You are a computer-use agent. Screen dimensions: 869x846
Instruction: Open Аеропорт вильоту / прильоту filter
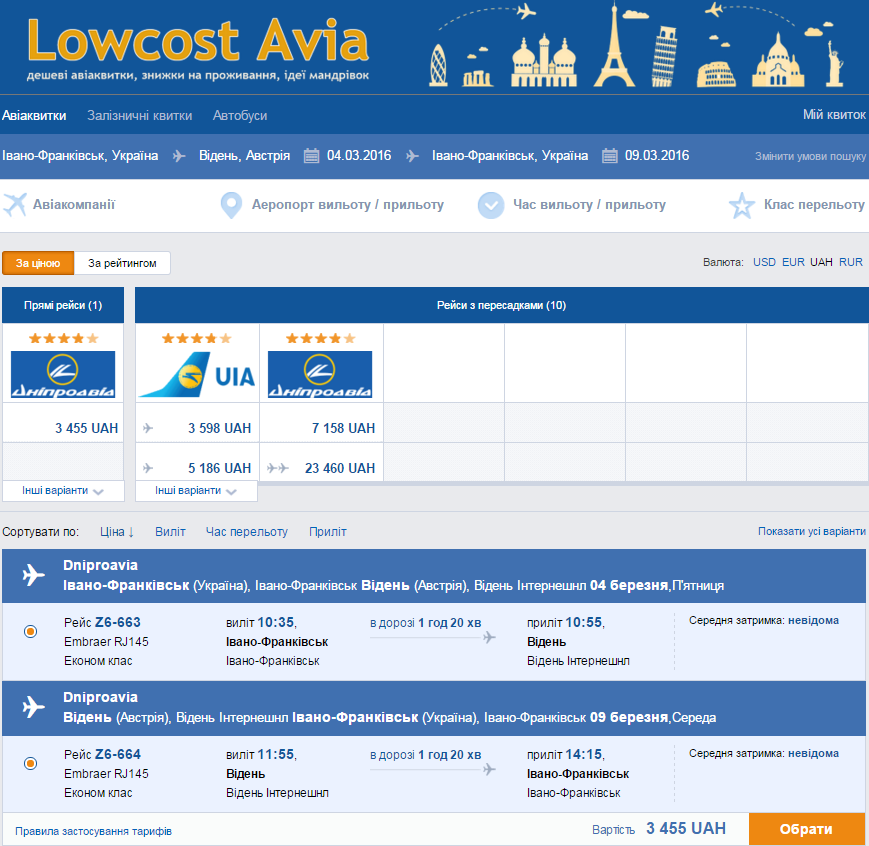[348, 205]
